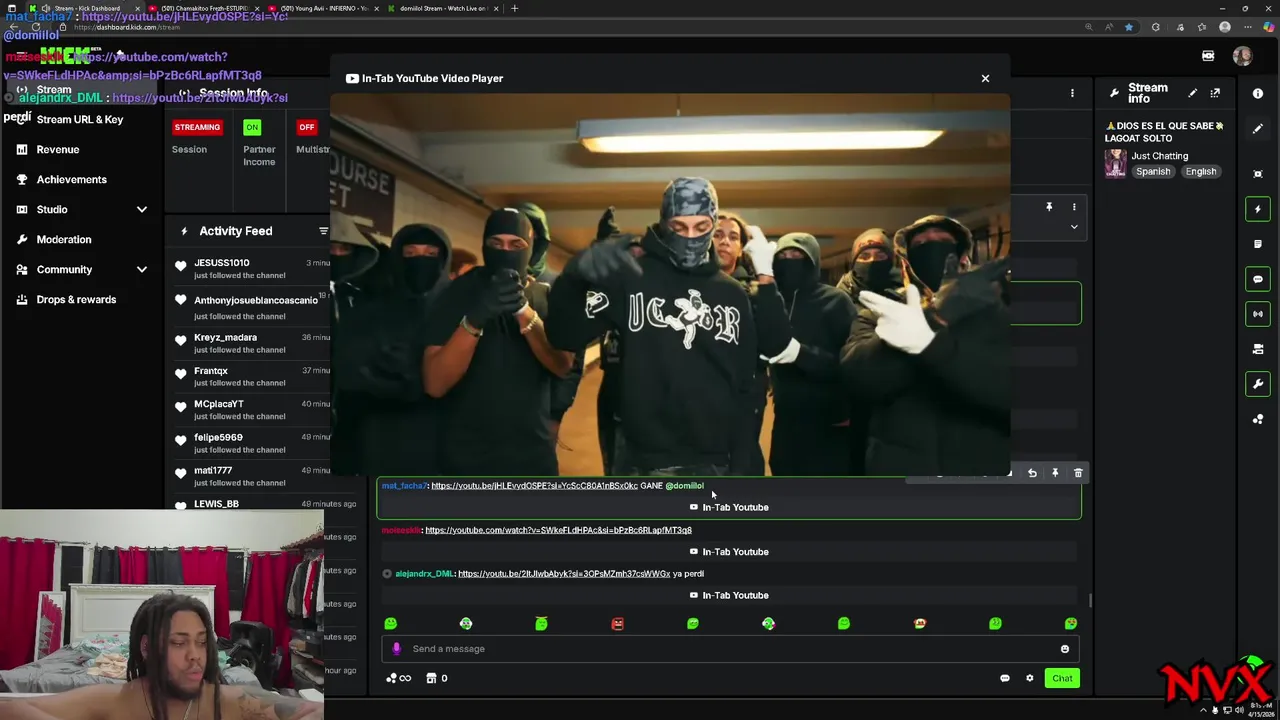
Task: Open the profile avatar menu
Action: (x=1242, y=56)
